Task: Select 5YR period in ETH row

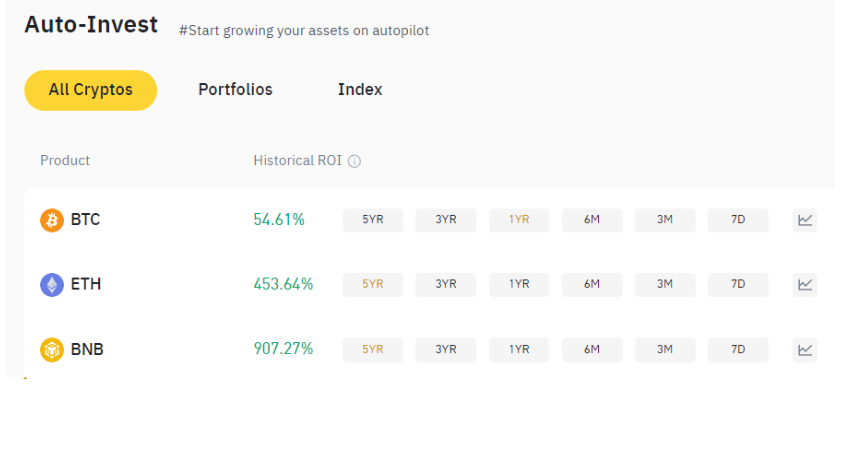Action: (373, 285)
